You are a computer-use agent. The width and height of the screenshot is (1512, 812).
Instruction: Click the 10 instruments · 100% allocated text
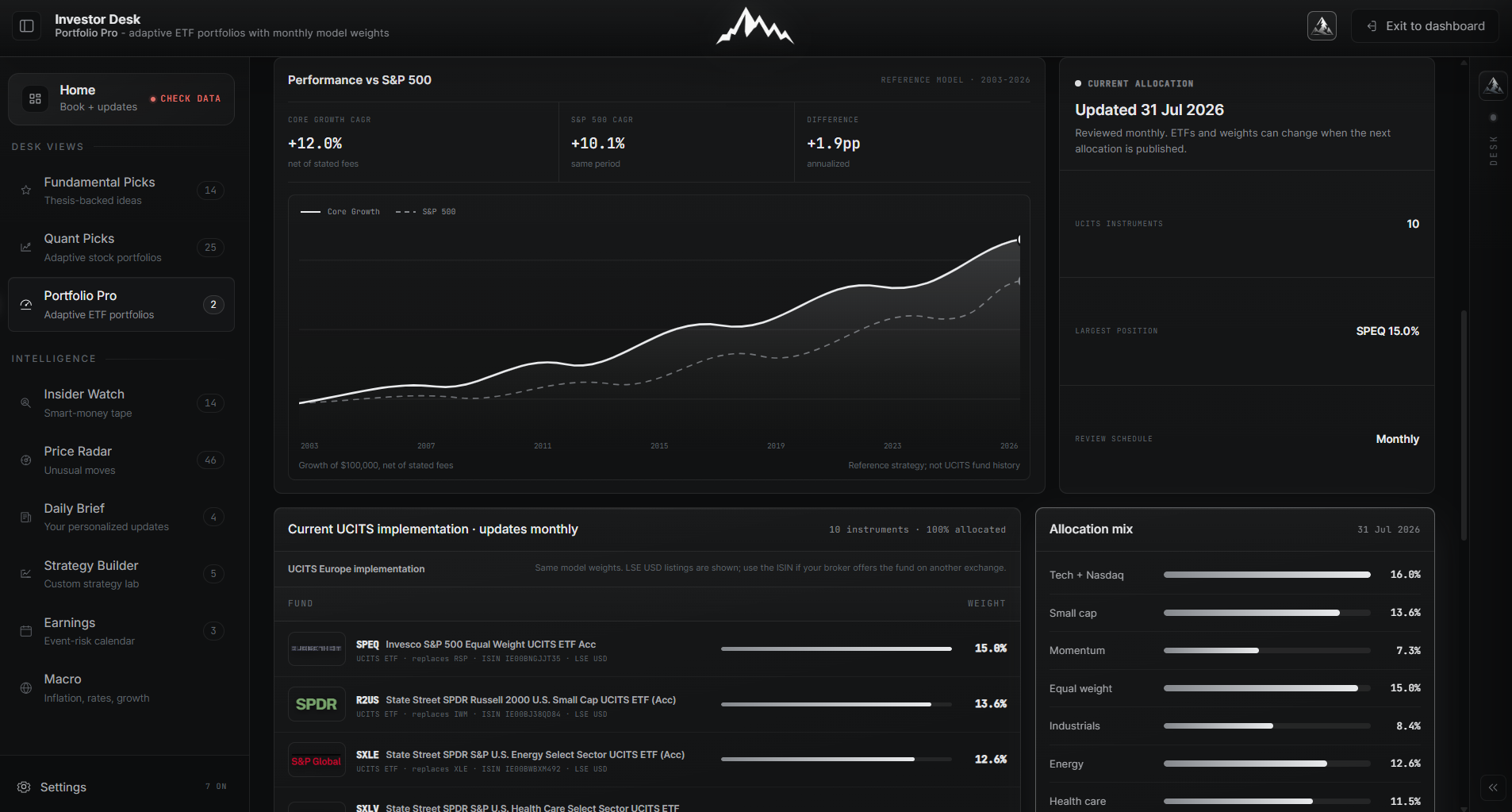[917, 529]
